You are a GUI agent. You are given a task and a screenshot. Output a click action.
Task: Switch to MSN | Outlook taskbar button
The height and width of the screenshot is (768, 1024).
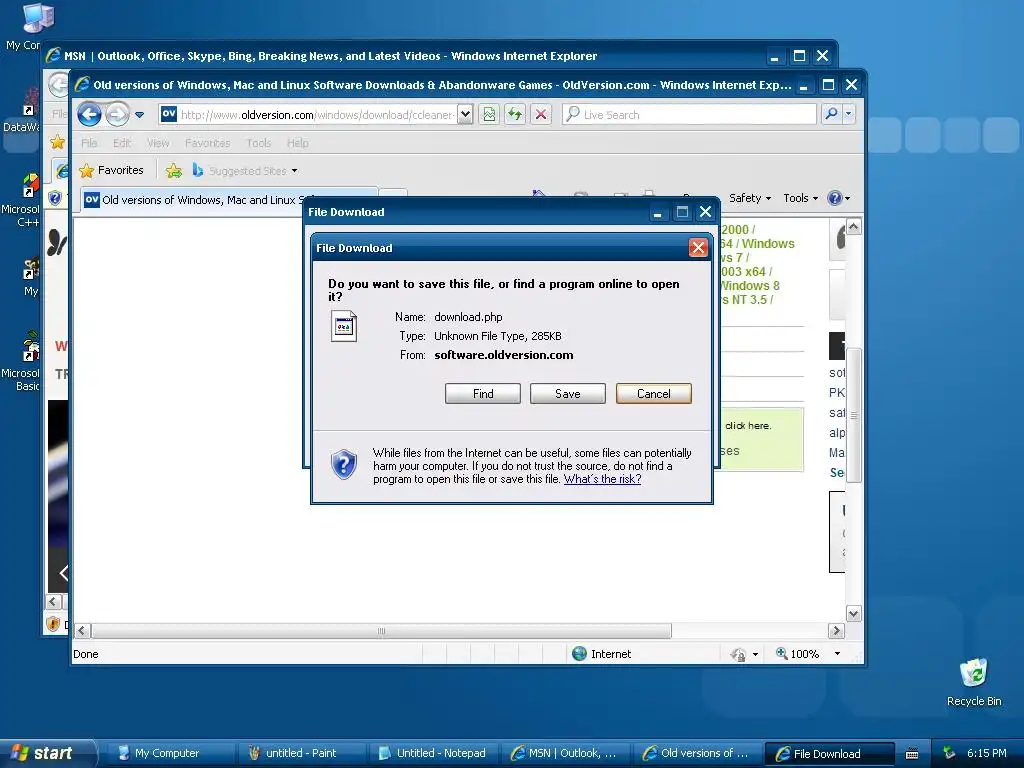[564, 753]
